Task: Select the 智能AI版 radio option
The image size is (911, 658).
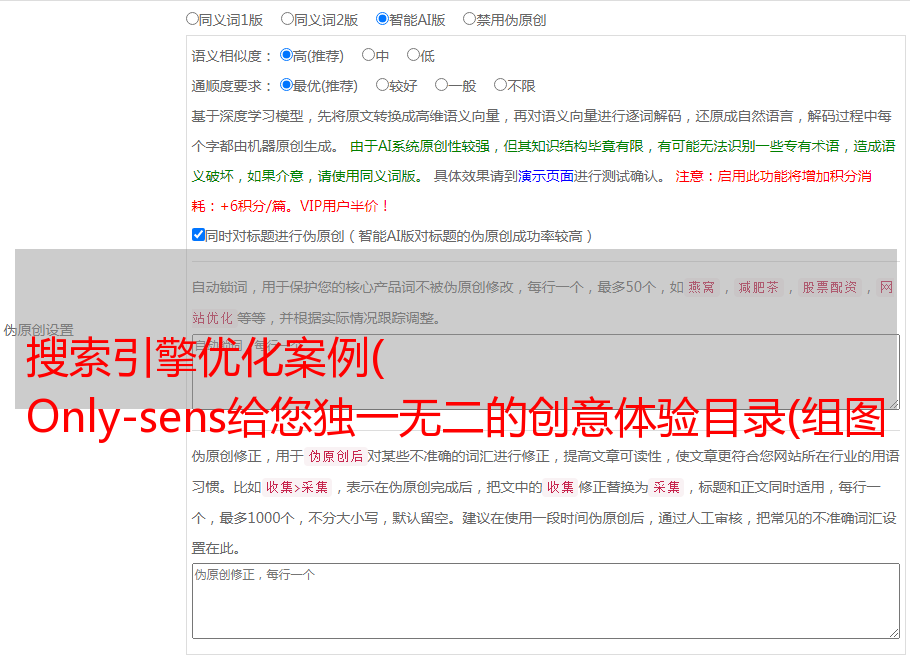Action: click(x=382, y=19)
